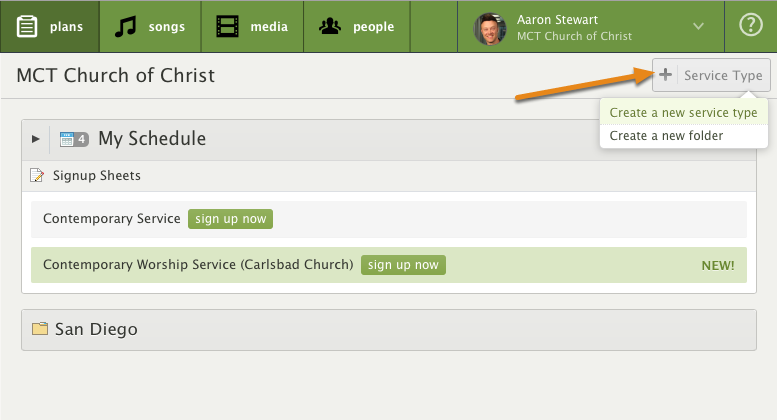The height and width of the screenshot is (420, 777).
Task: Click the plus icon for Service Type
Action: 666,75
